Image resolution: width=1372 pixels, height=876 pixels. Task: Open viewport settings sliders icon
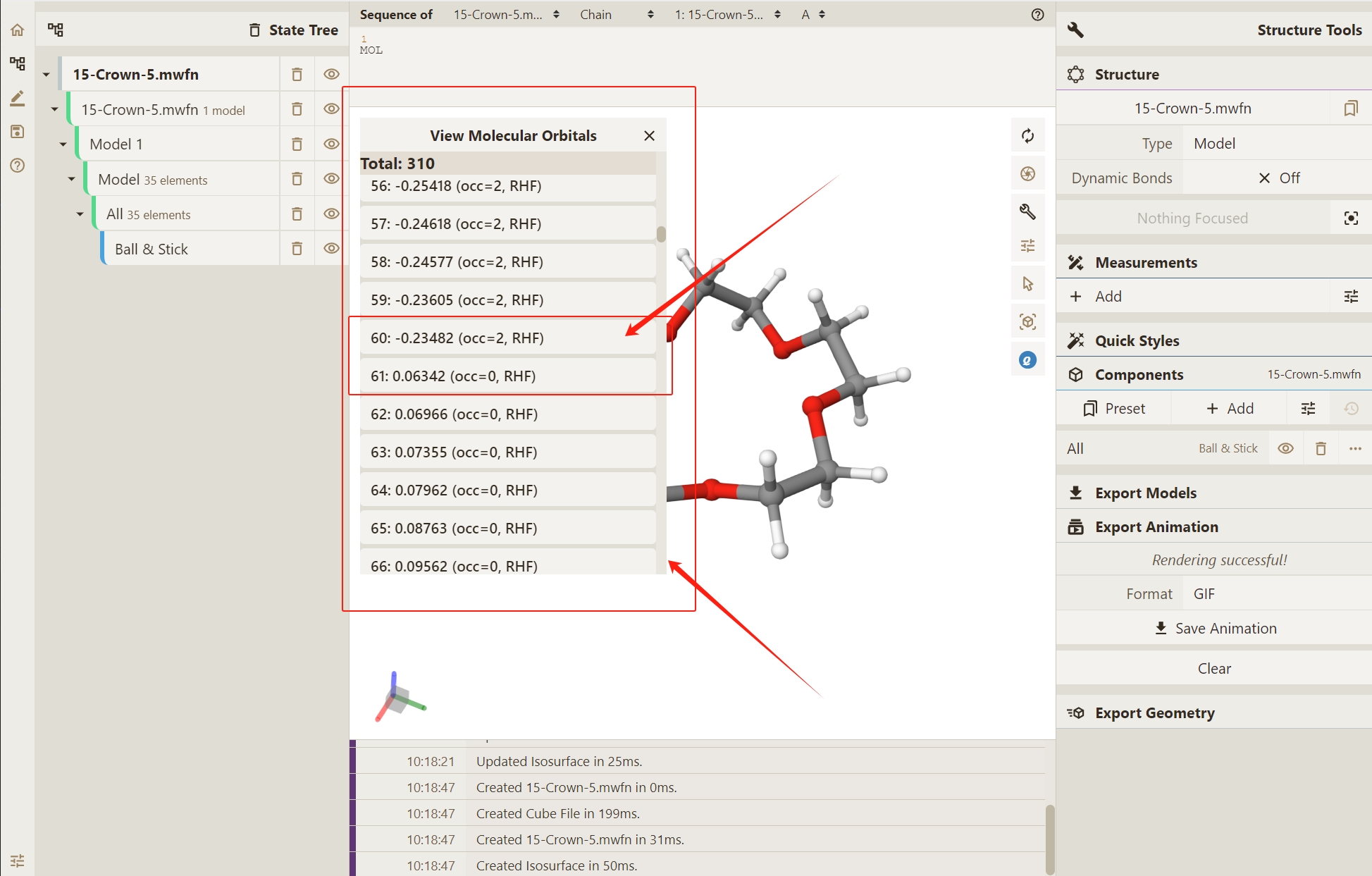(x=1027, y=246)
